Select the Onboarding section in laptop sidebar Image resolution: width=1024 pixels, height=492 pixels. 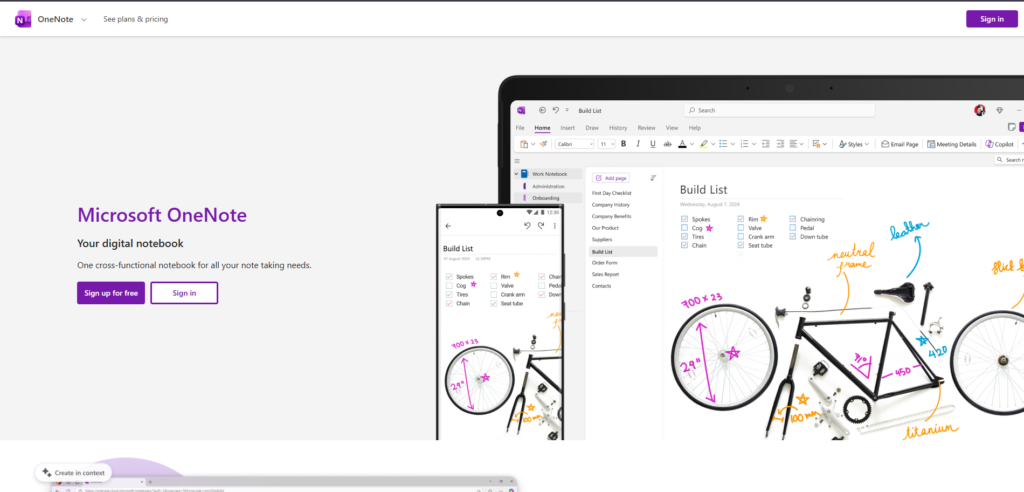point(547,197)
